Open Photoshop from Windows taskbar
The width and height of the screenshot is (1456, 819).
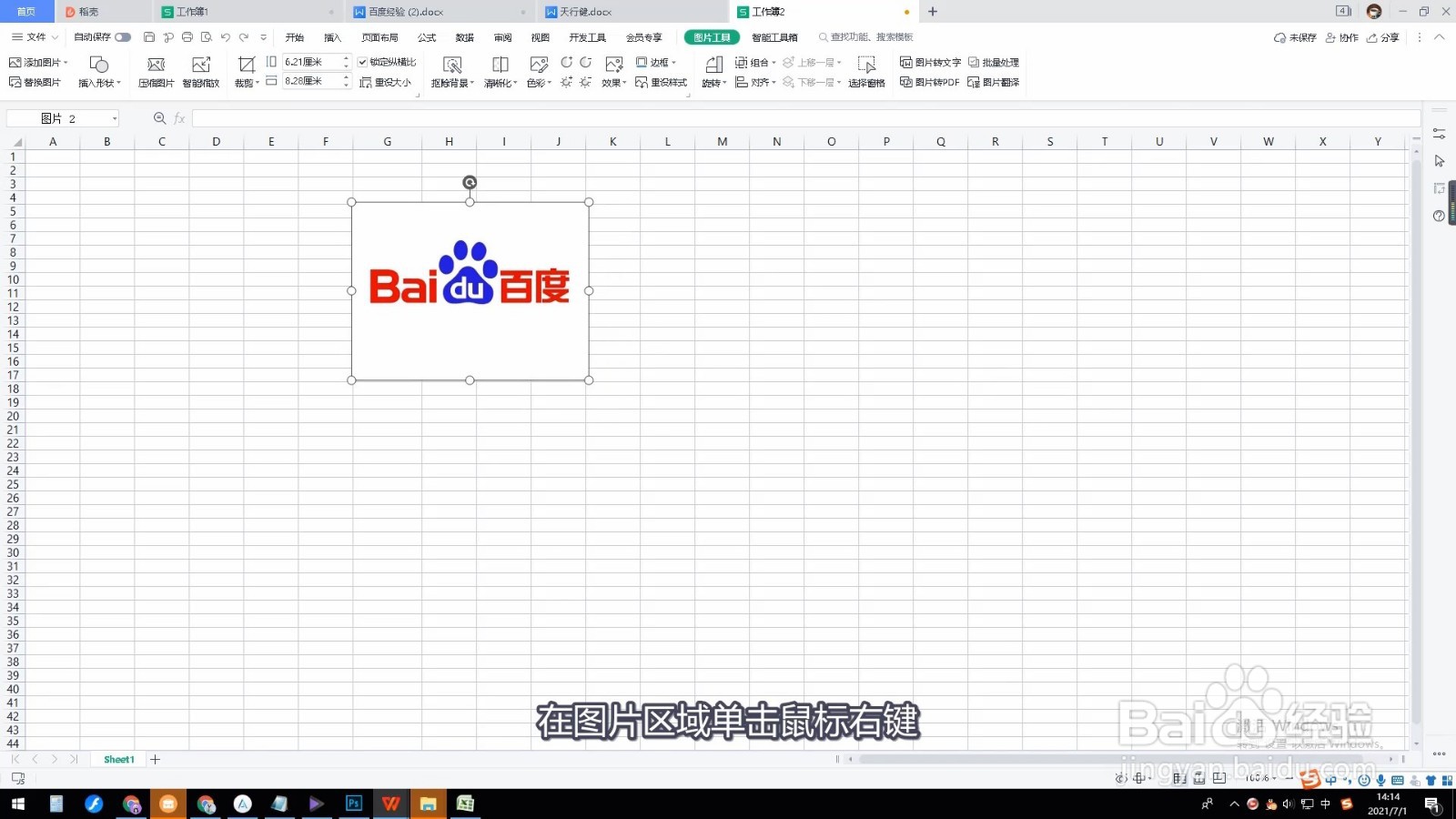pos(354,804)
